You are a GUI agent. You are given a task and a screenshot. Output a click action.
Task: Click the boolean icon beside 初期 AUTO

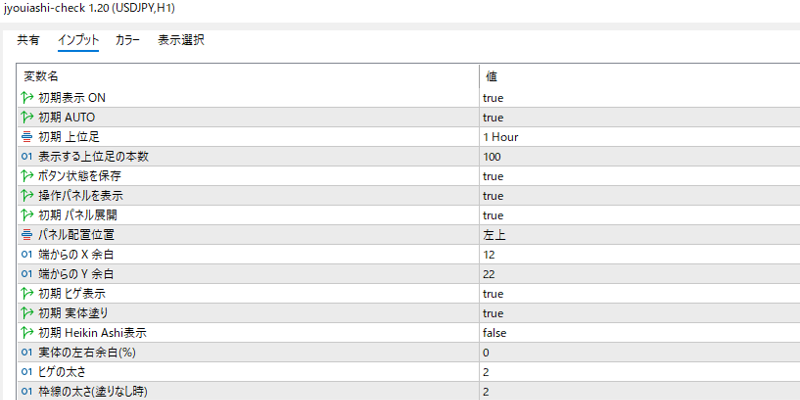point(27,117)
